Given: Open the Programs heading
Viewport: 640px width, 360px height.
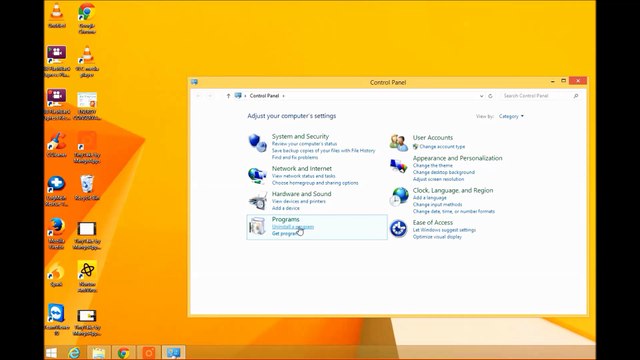Looking at the screenshot, I should click(285, 219).
